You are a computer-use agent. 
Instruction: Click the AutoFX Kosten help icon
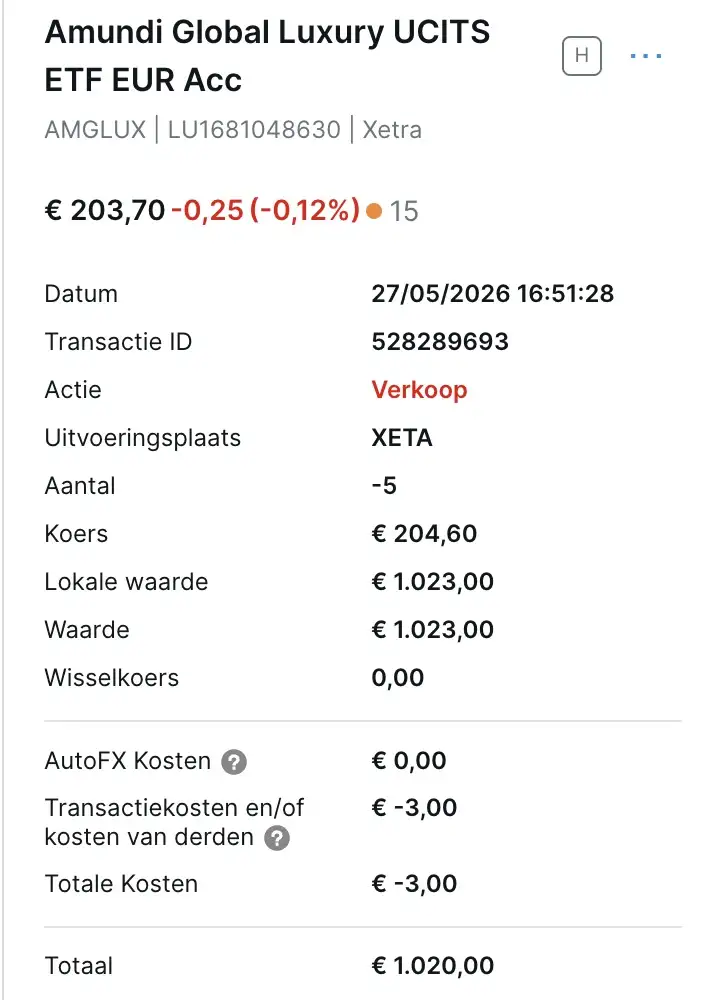(x=234, y=761)
